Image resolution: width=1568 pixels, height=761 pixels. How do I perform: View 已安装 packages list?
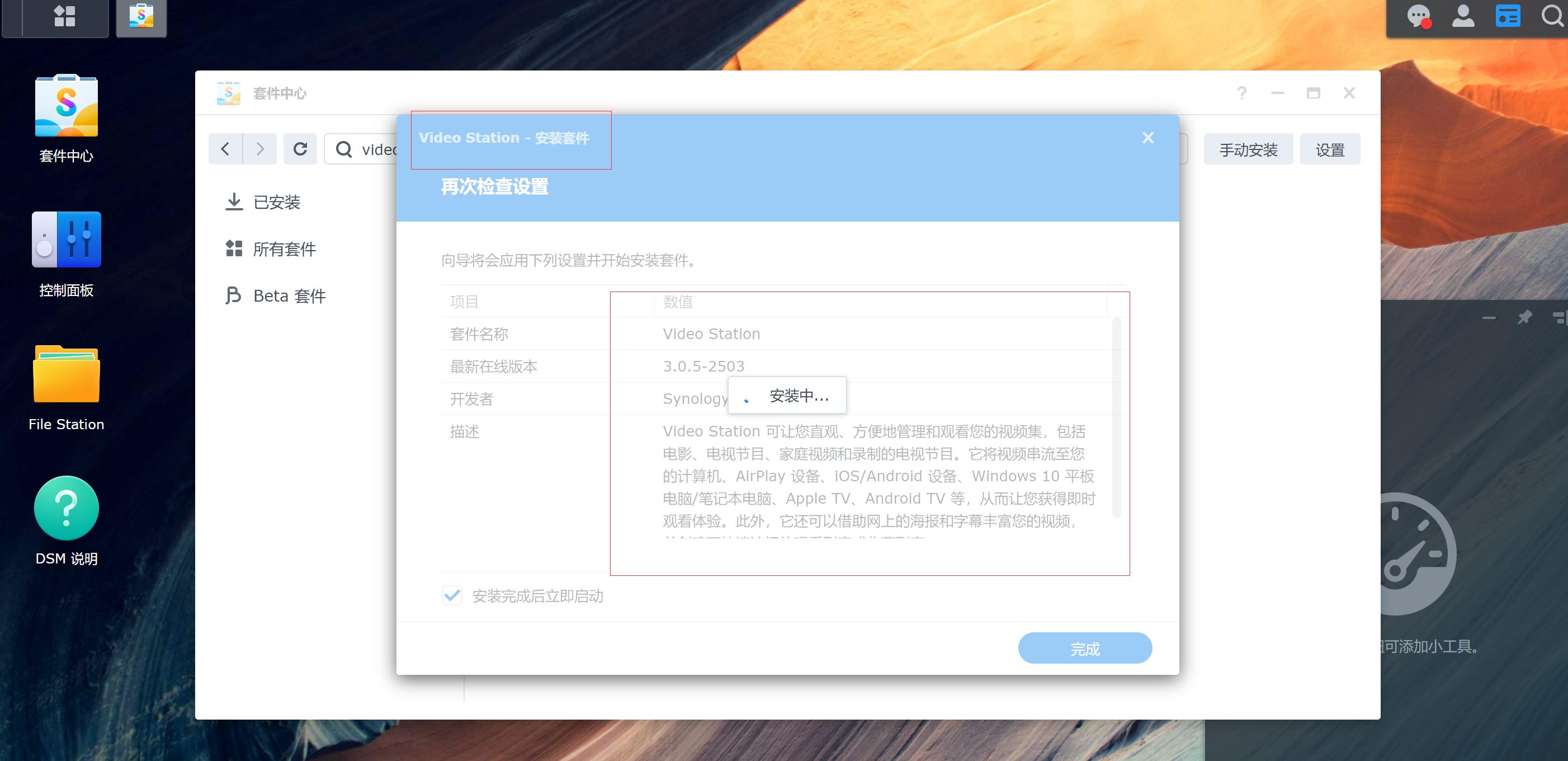[x=276, y=201]
